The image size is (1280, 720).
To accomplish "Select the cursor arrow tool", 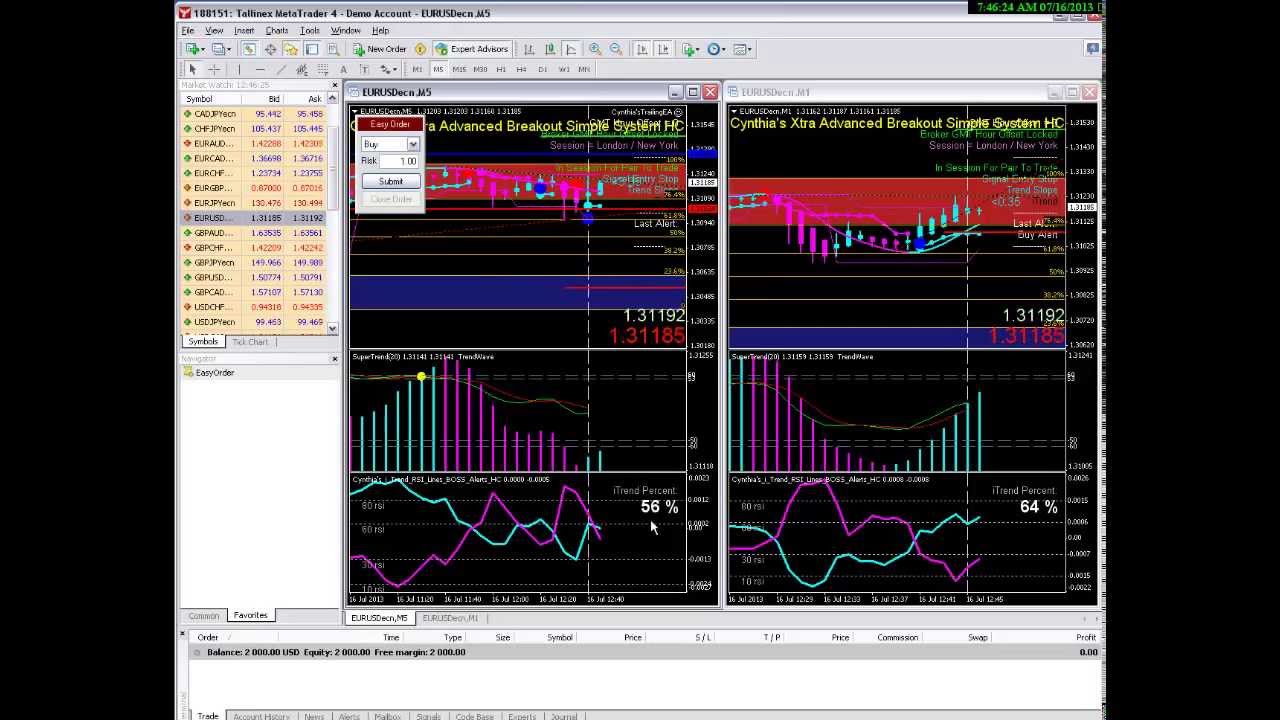I will (x=192, y=69).
